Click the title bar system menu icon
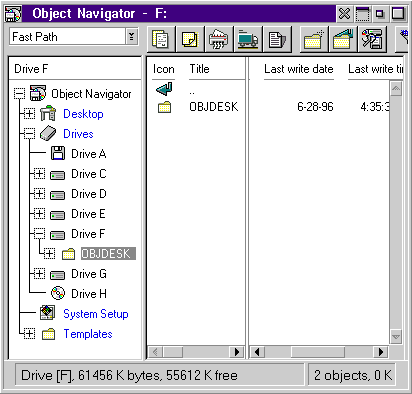Image resolution: width=412 pixels, height=394 pixels. point(13,14)
